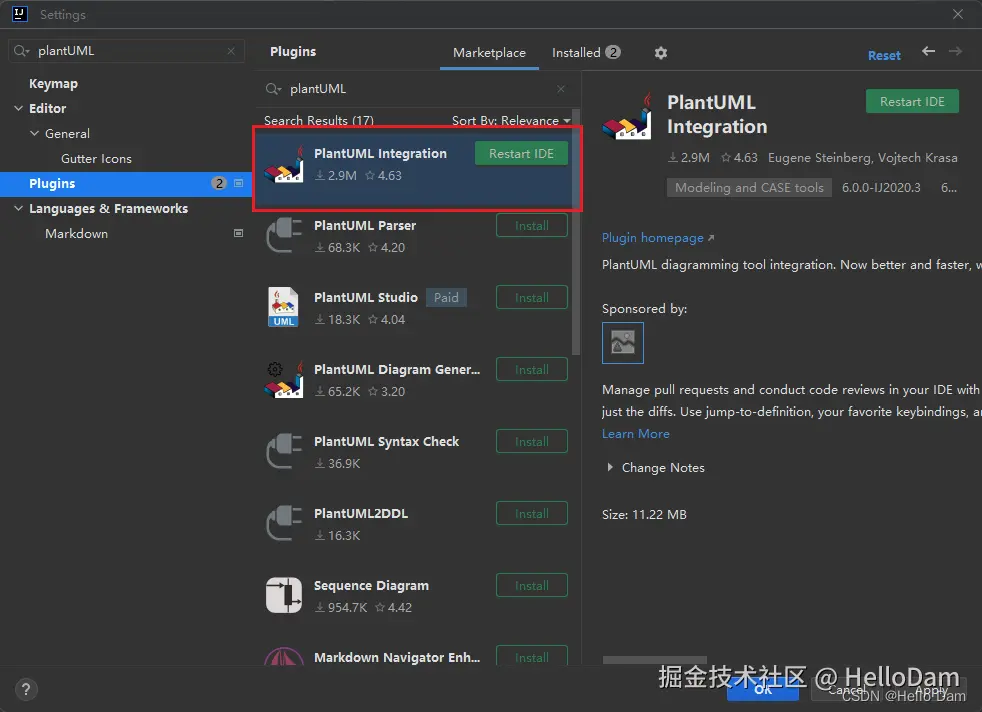
Task: Click the details pane horizontal scrollbar
Action: pos(654,660)
